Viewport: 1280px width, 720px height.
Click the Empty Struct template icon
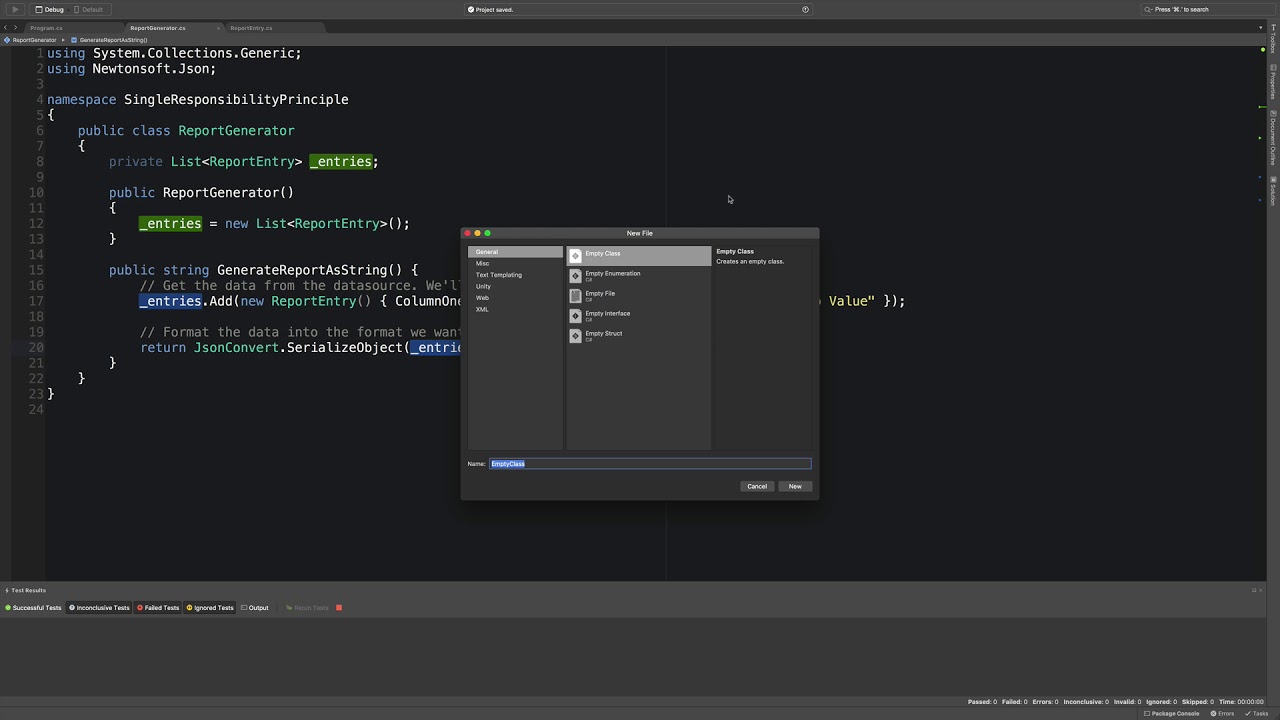pos(575,336)
